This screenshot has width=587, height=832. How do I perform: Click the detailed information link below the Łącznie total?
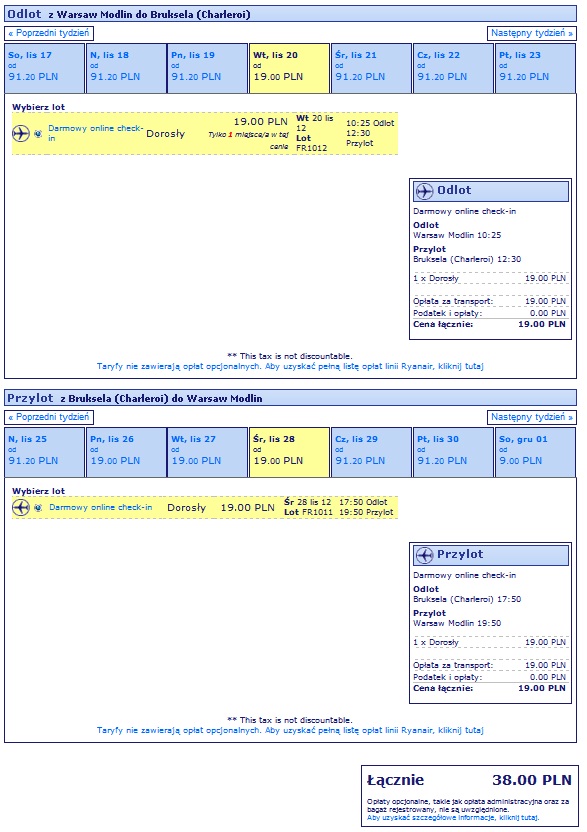453,818
